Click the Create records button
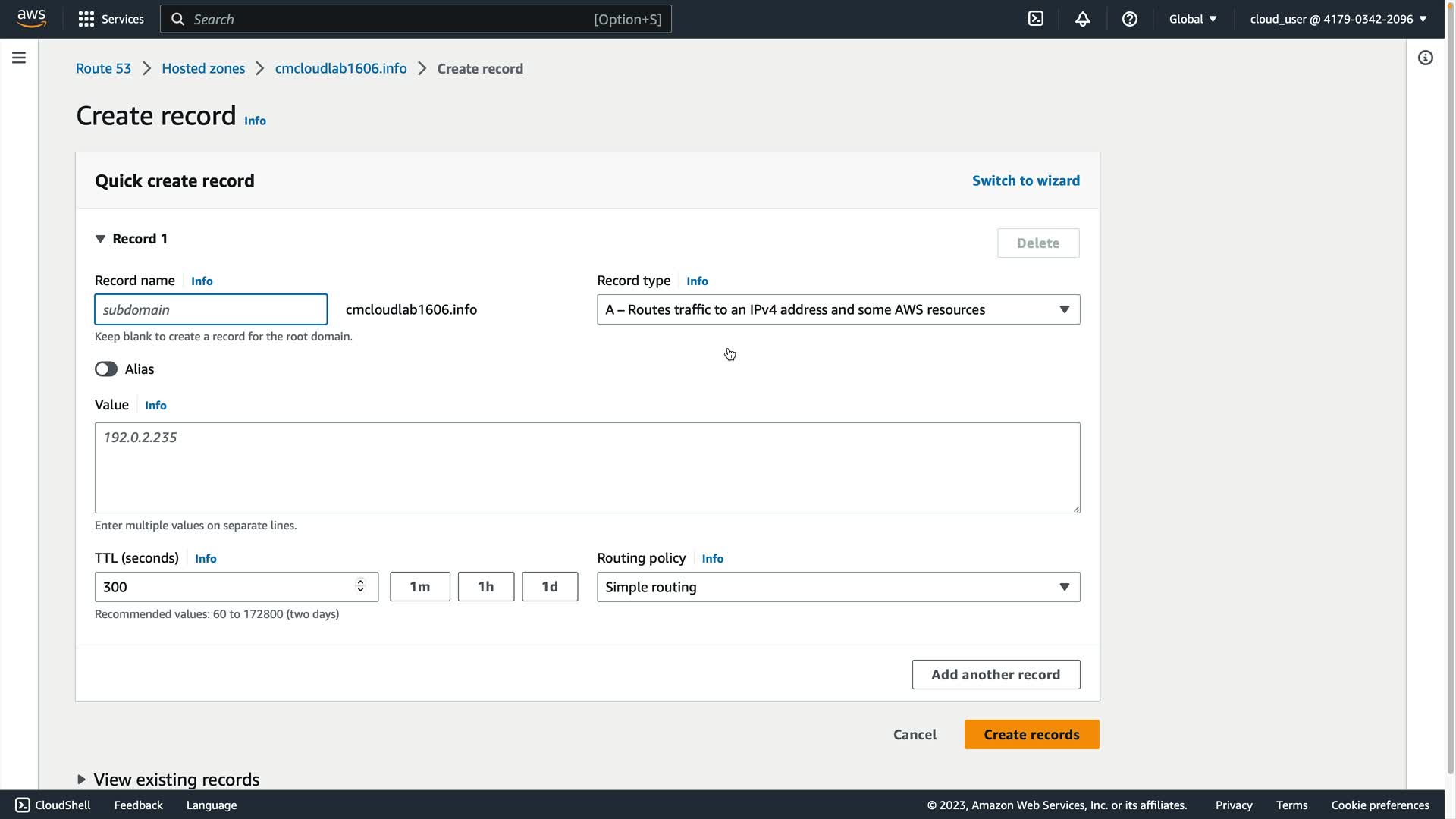1456x819 pixels. tap(1031, 734)
